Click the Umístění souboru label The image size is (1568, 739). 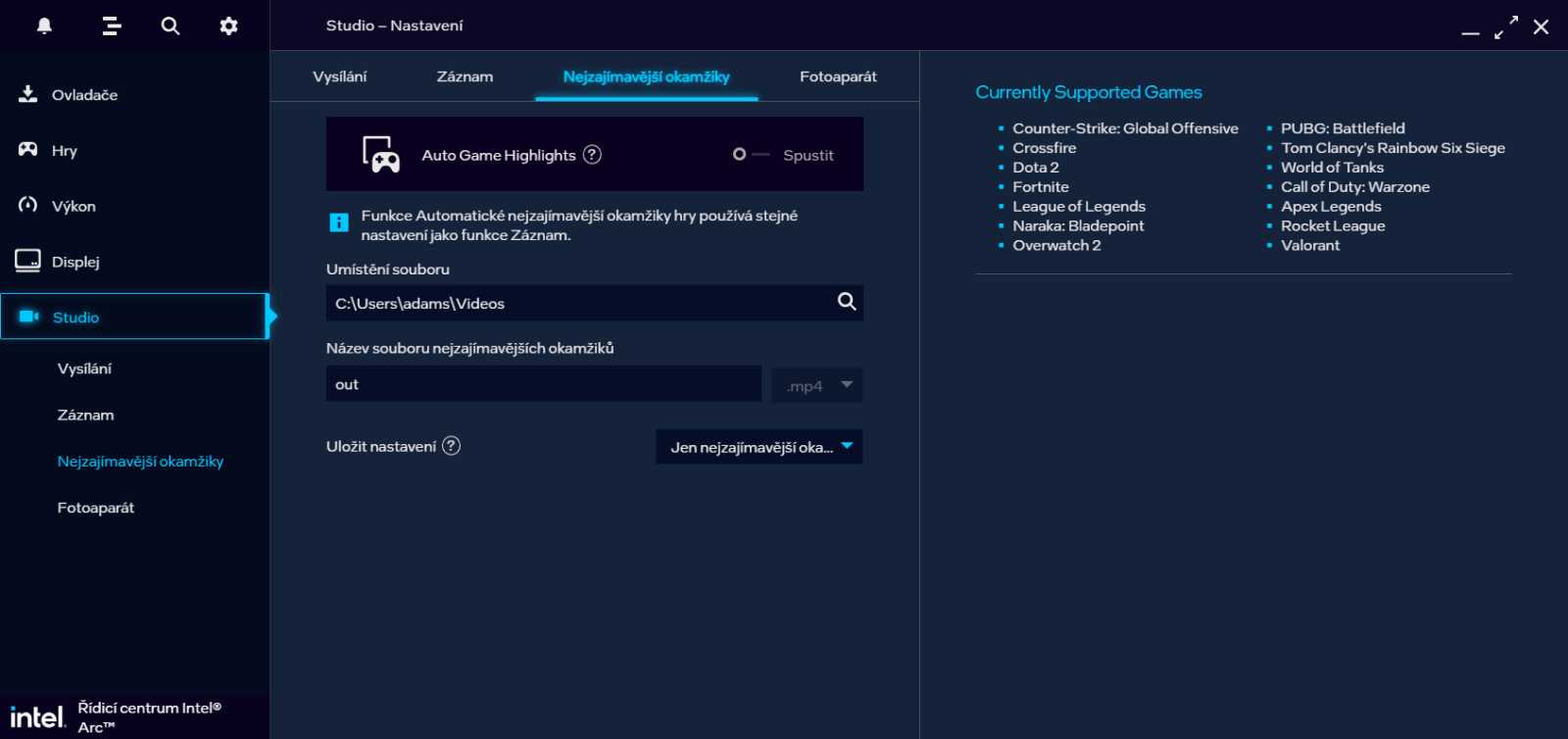(x=388, y=269)
